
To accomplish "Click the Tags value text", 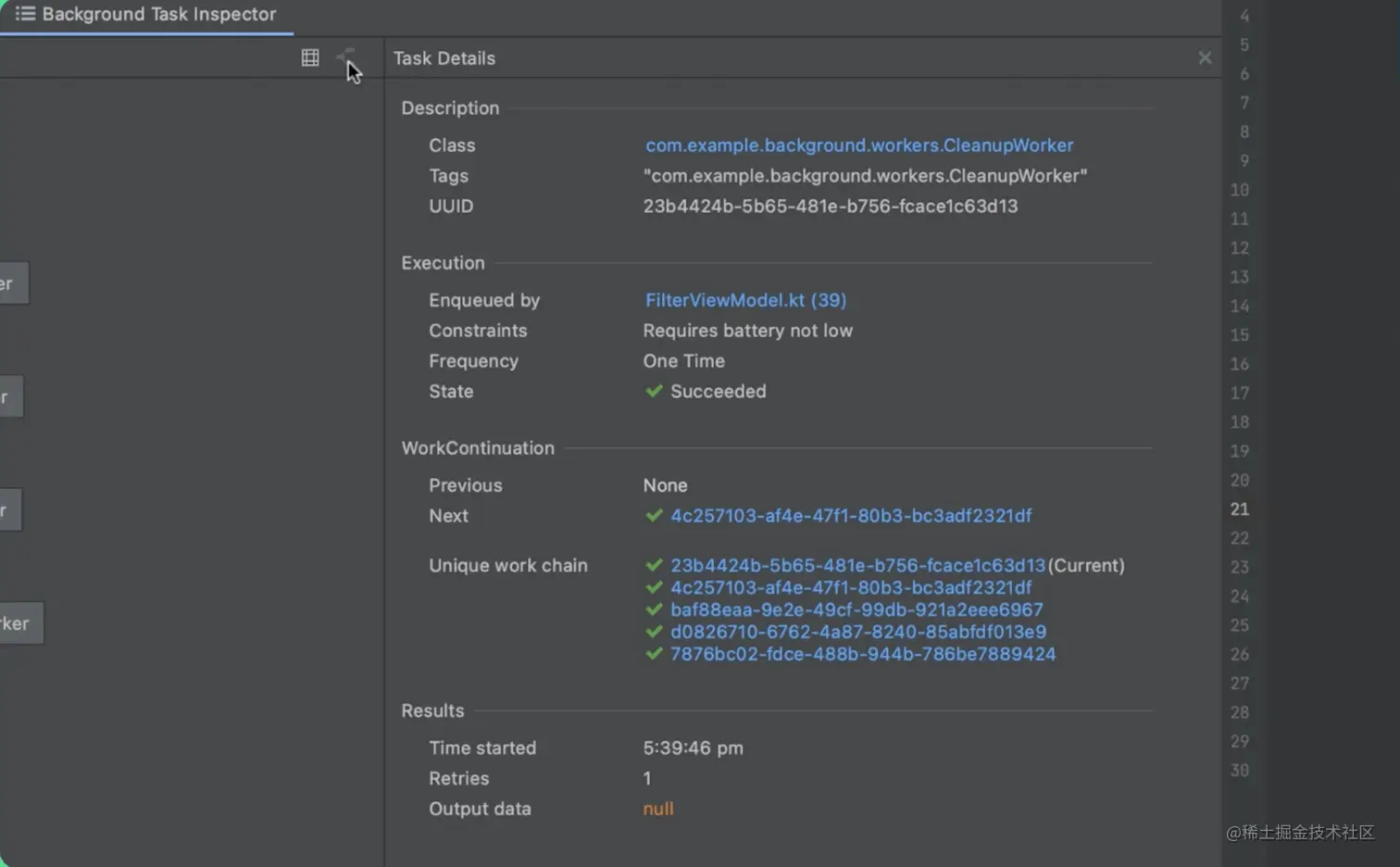I will (x=865, y=176).
